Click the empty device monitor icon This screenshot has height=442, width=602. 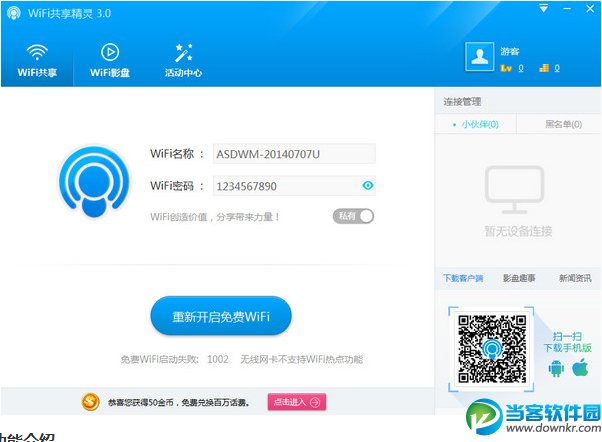point(514,190)
